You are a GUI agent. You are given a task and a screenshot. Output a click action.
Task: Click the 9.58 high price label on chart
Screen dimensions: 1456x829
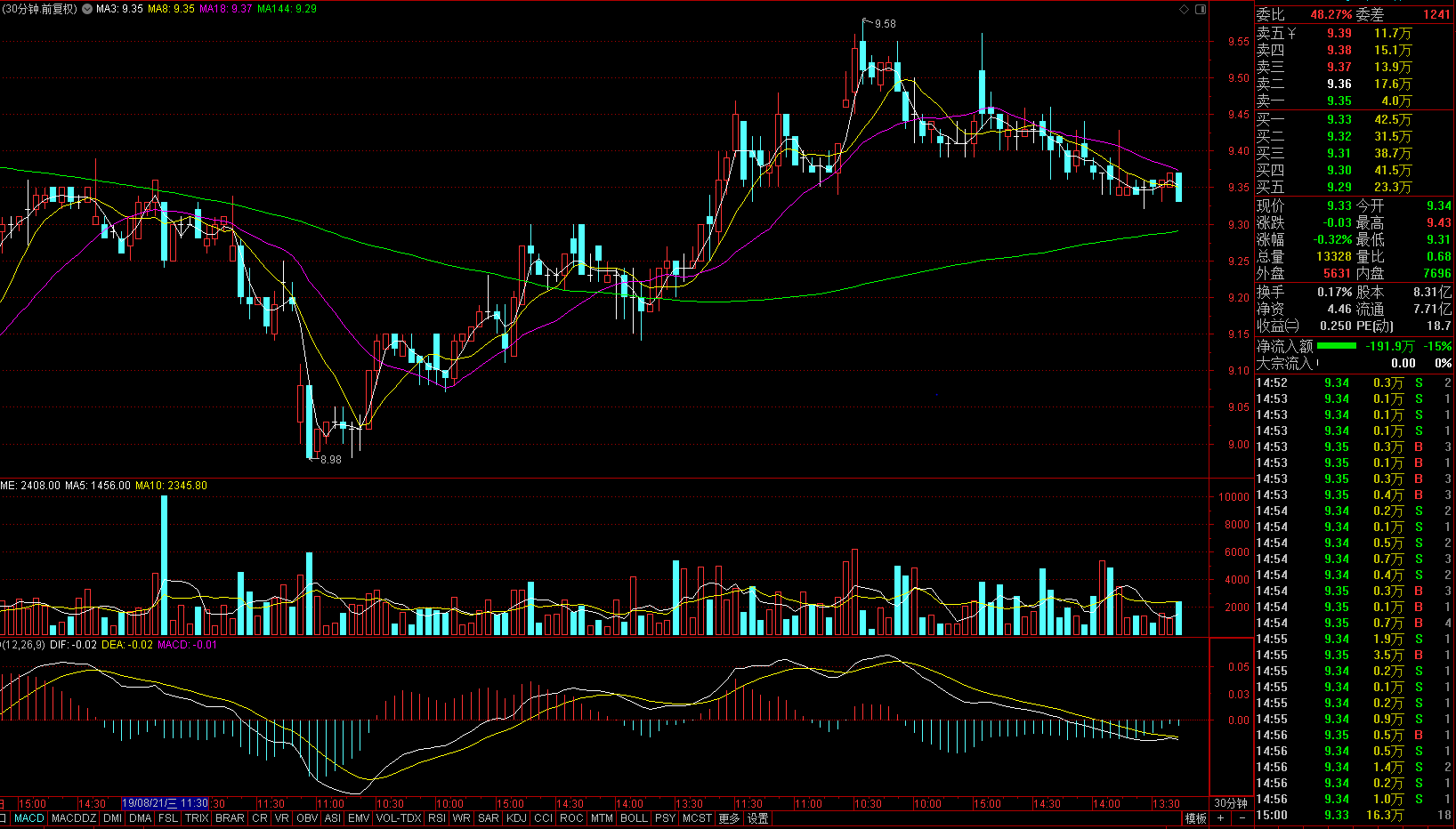pos(886,24)
